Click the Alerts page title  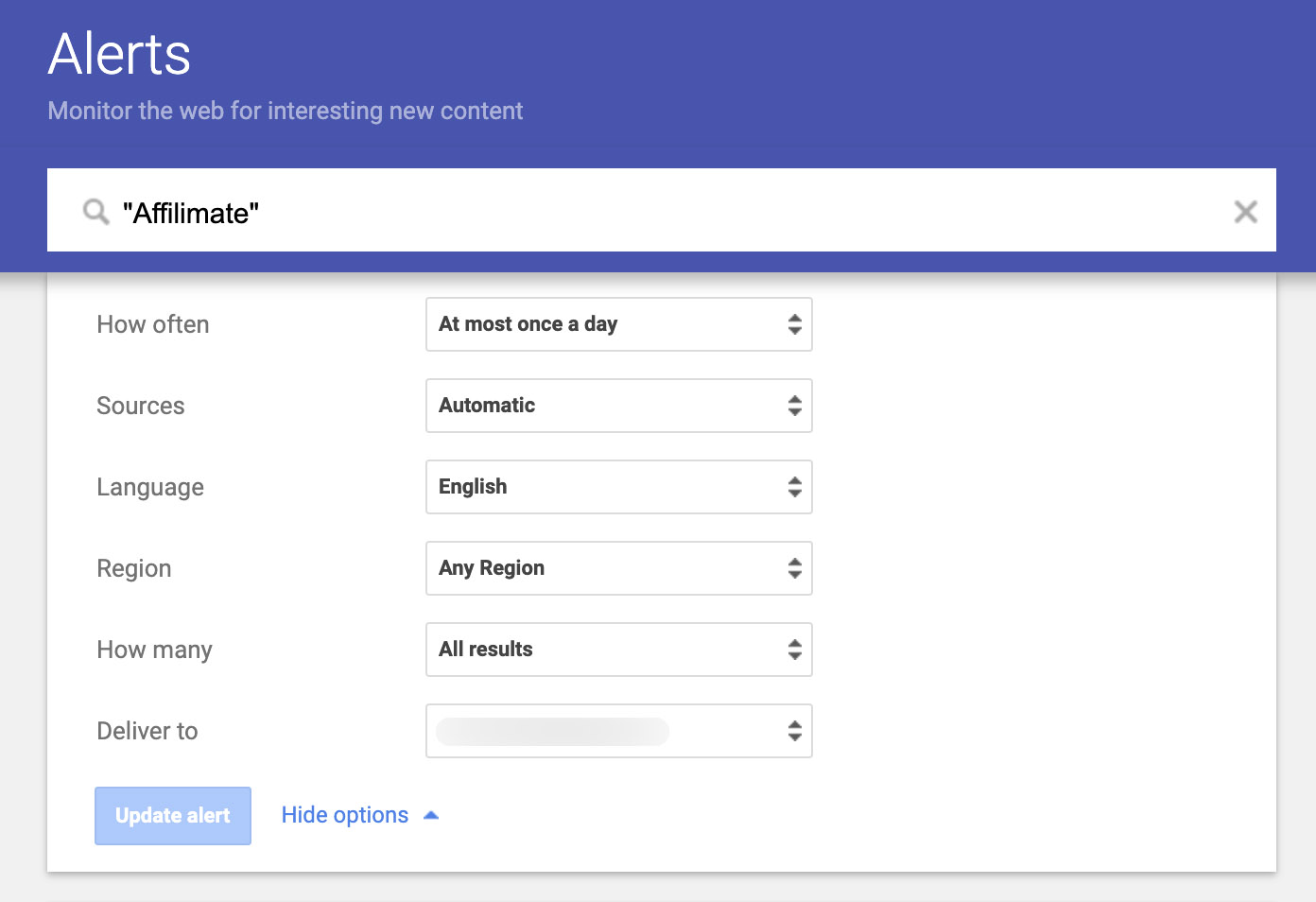119,54
